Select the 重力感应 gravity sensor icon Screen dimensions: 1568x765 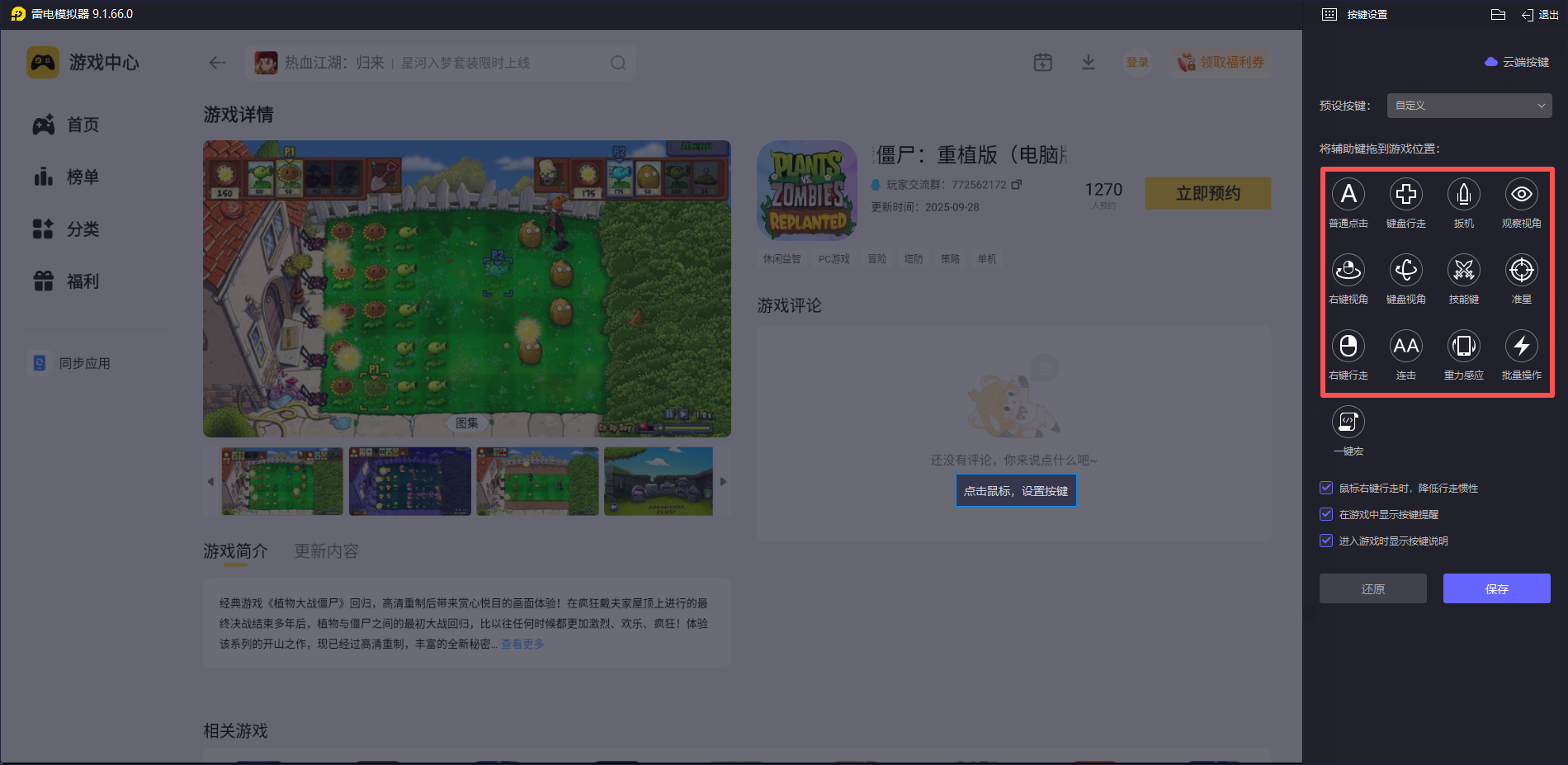point(1464,347)
